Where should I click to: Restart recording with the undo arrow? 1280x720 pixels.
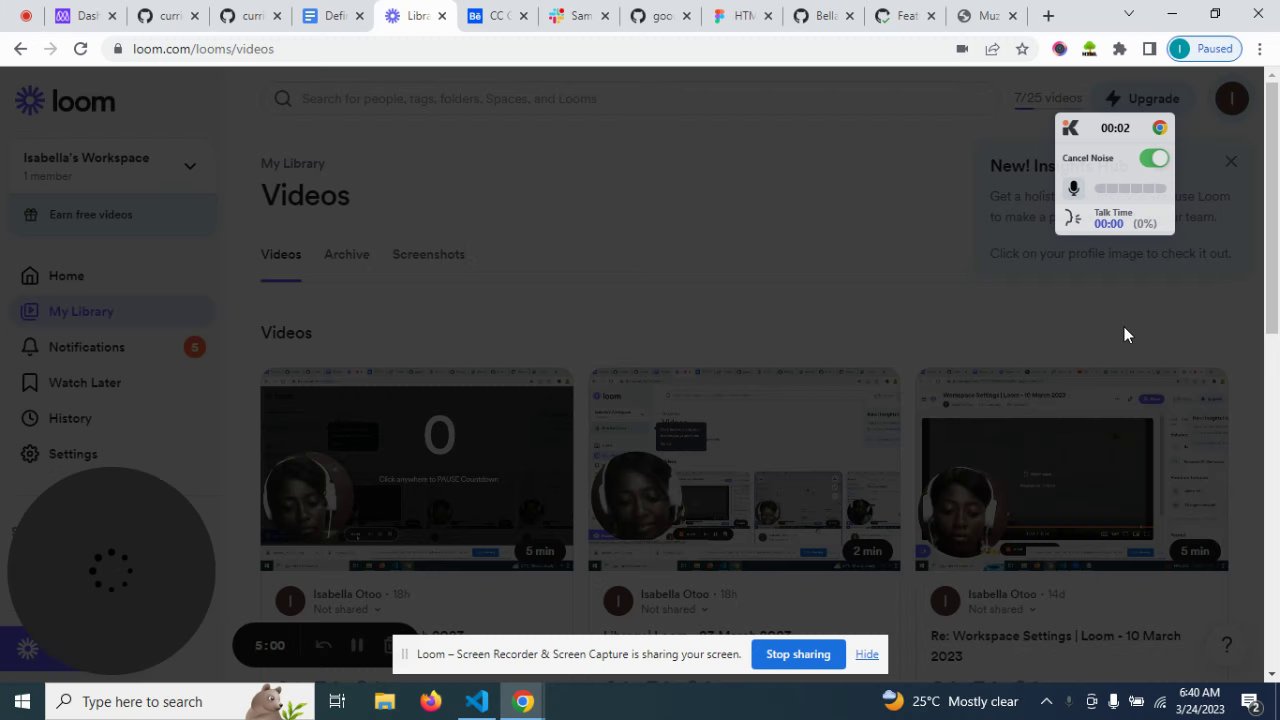(x=323, y=645)
